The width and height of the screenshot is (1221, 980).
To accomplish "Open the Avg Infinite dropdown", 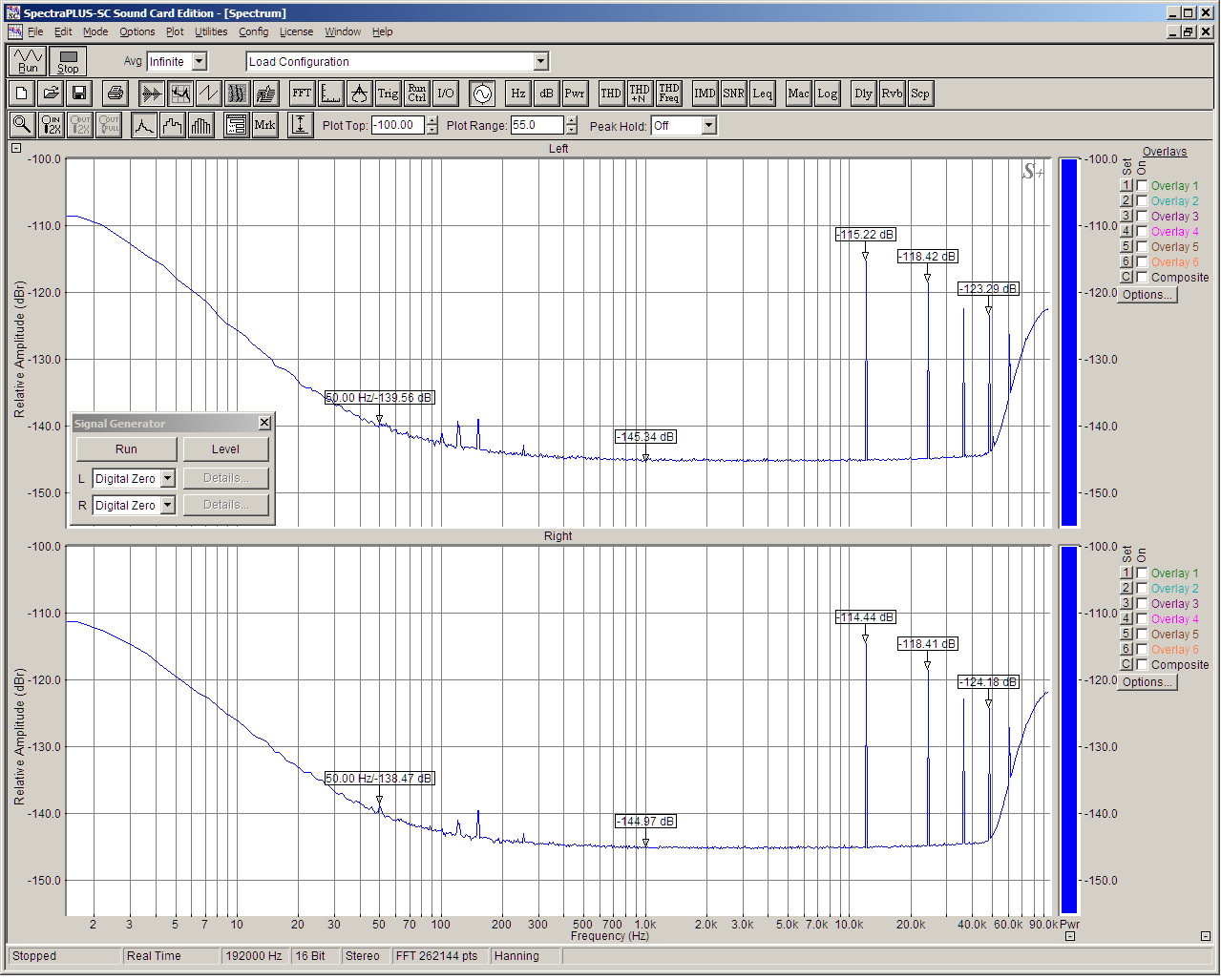I will [200, 61].
